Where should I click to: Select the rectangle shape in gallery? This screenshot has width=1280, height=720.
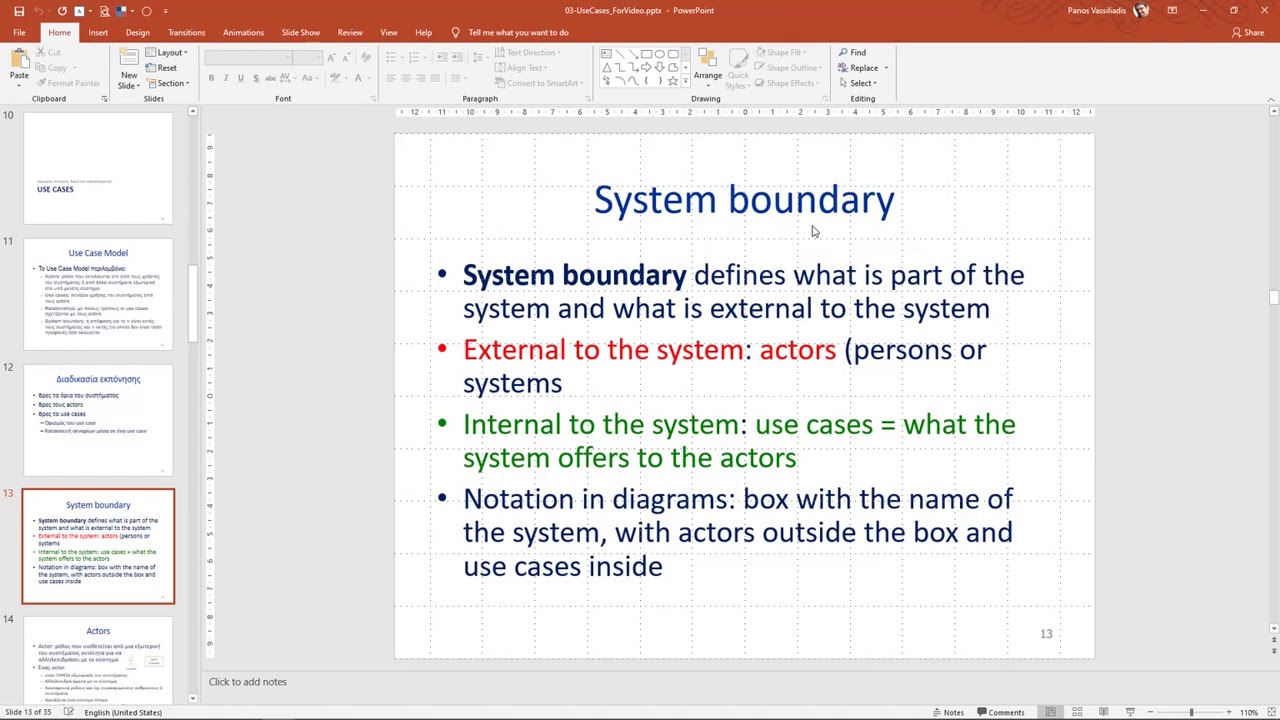(646, 54)
